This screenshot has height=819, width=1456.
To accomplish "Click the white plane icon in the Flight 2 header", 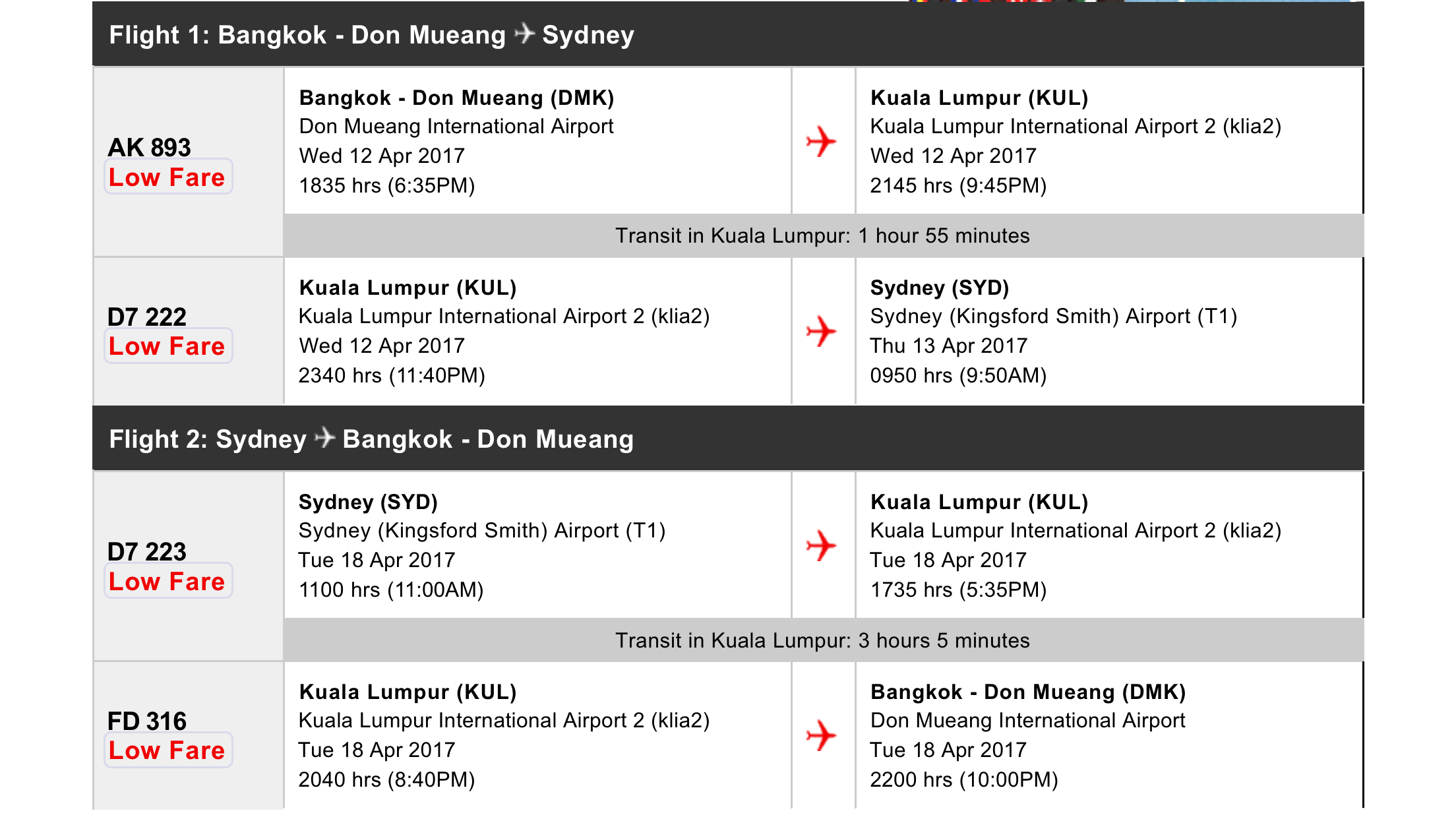I will click(324, 437).
